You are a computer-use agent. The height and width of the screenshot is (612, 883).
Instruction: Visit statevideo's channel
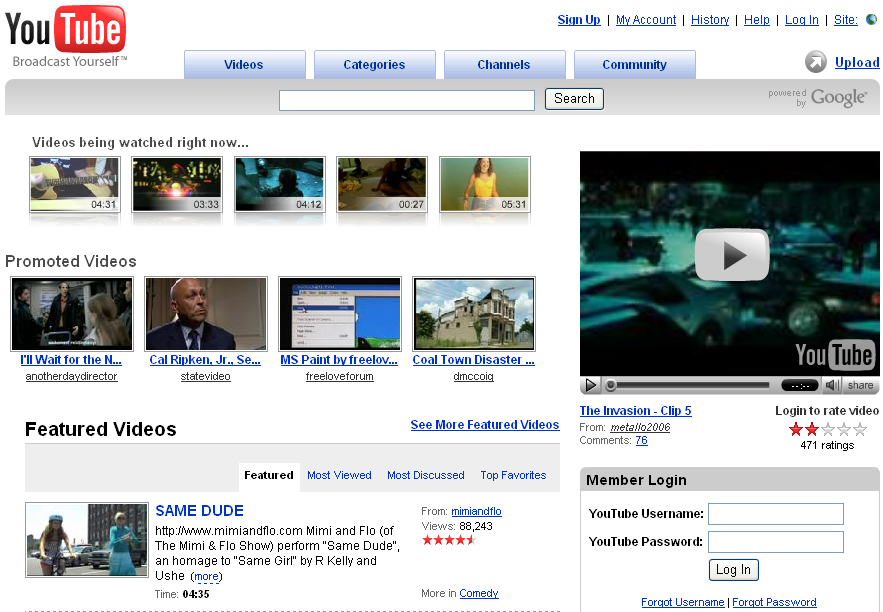[206, 376]
